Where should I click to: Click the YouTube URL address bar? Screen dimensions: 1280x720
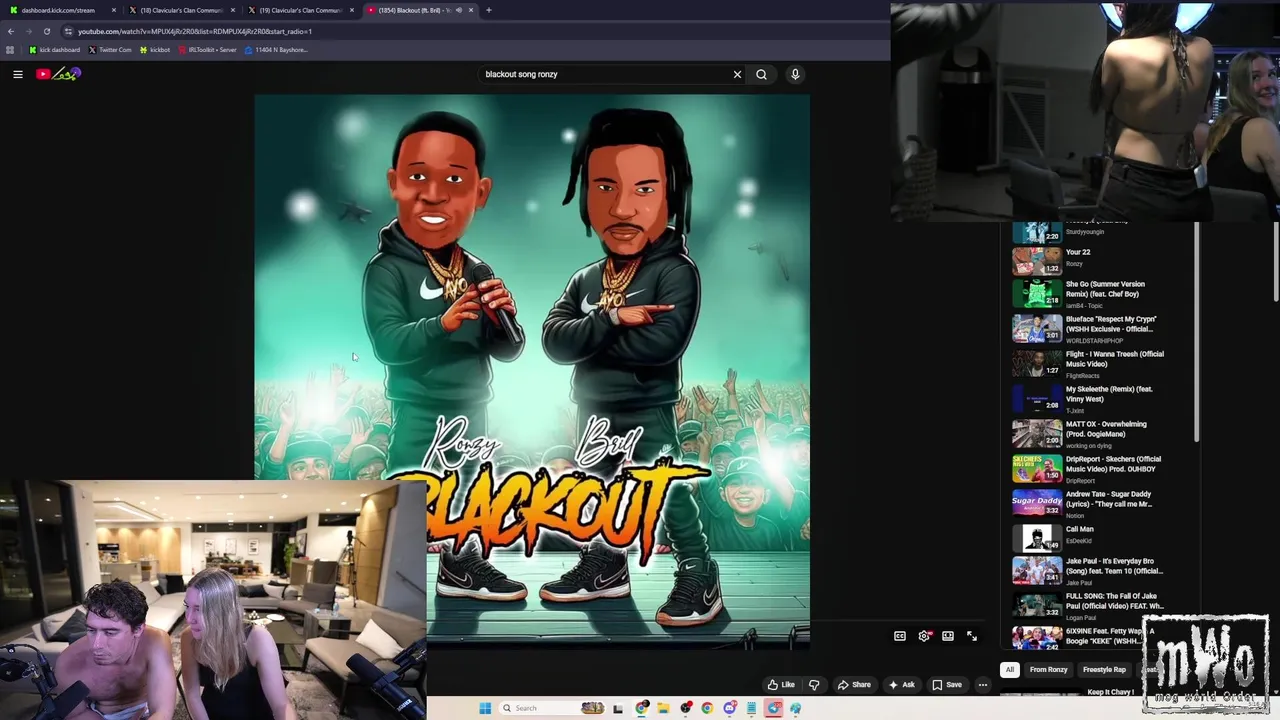195,31
